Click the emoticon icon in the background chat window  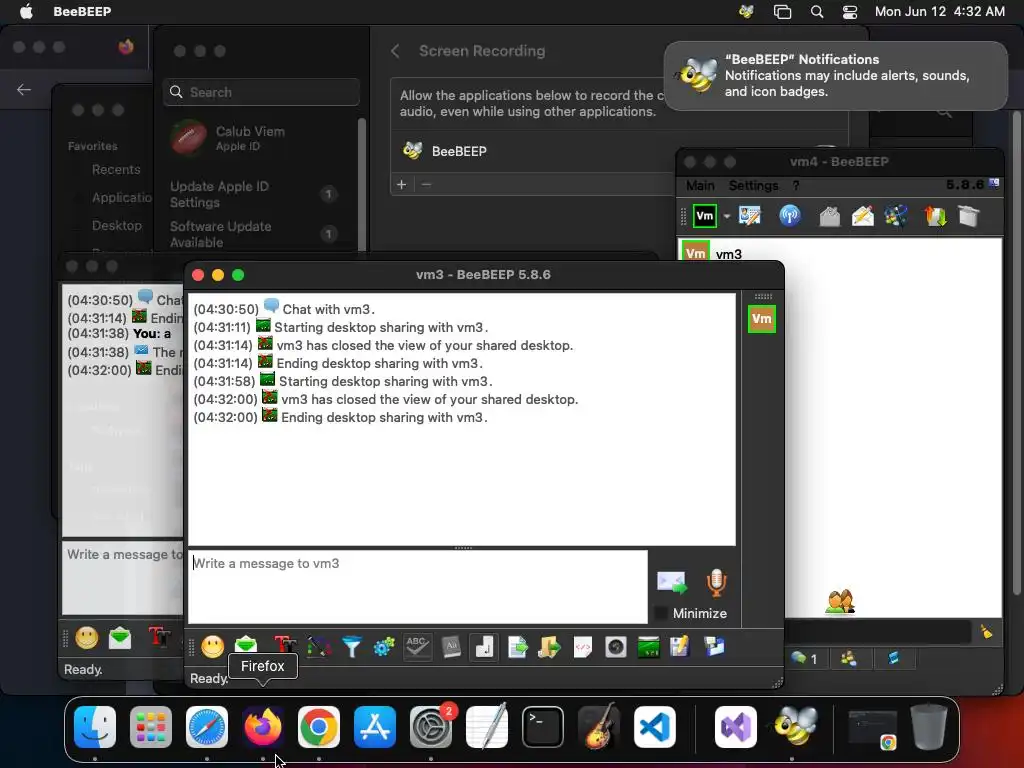coord(86,637)
